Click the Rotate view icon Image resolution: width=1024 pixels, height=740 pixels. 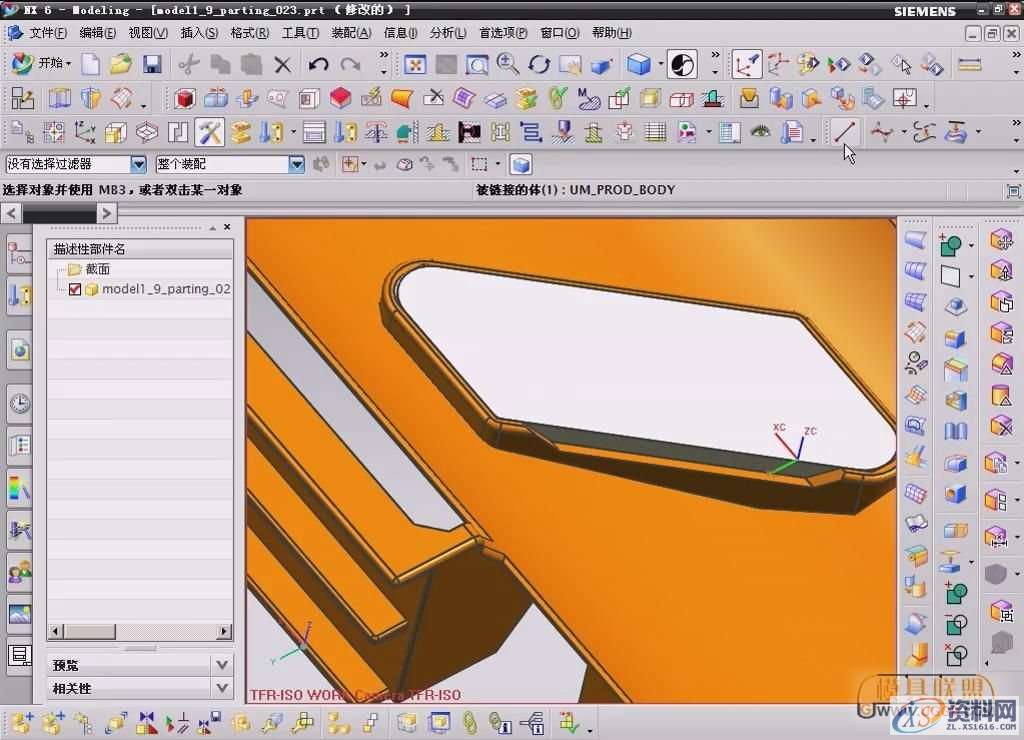tap(539, 65)
